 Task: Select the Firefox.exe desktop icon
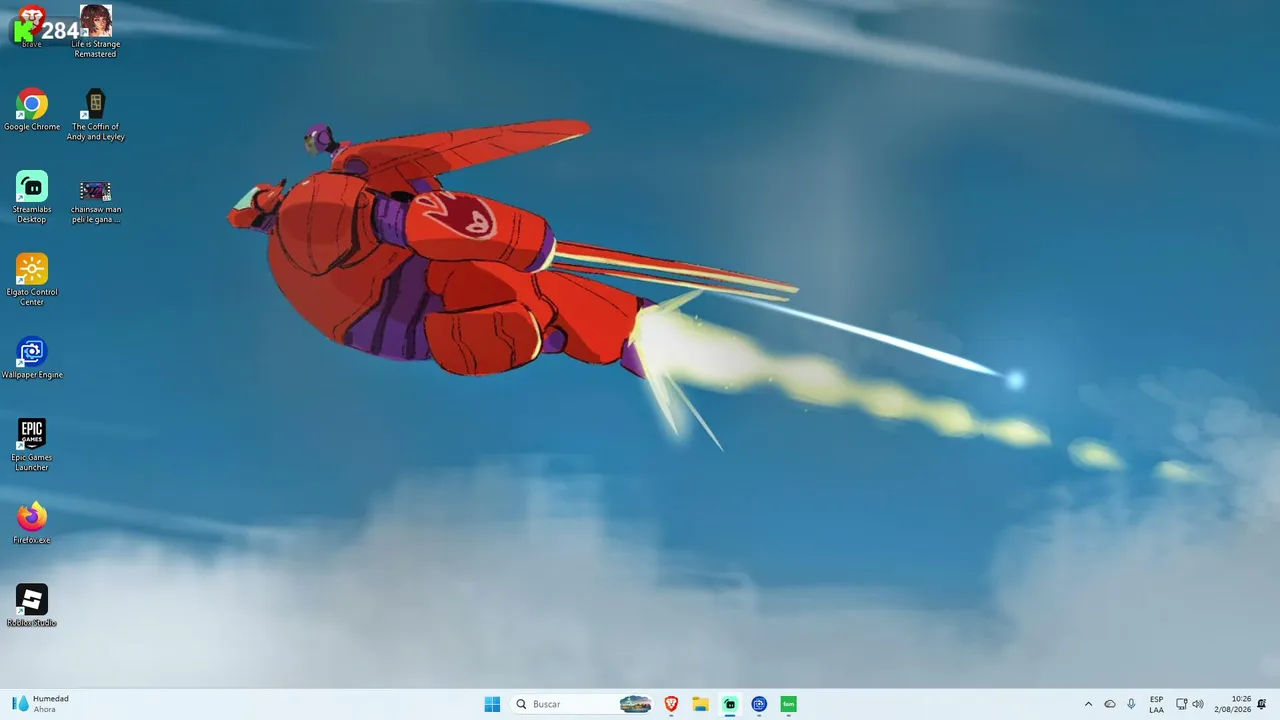(x=32, y=523)
